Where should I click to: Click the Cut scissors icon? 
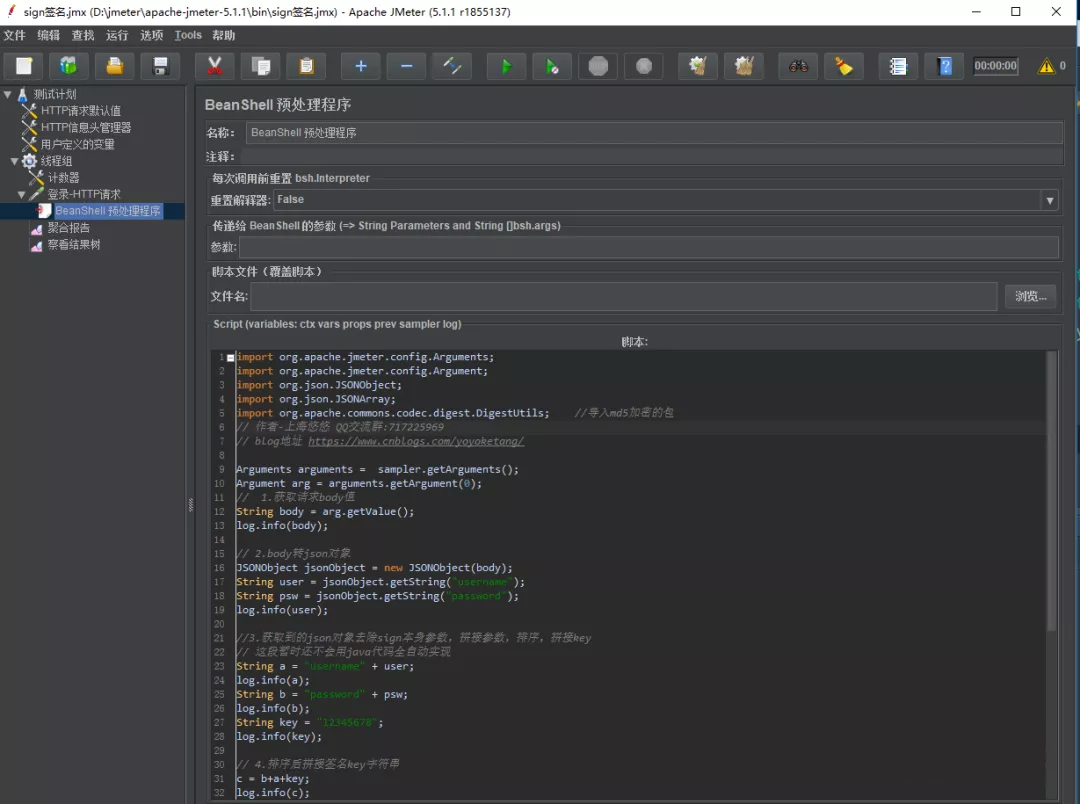click(214, 66)
